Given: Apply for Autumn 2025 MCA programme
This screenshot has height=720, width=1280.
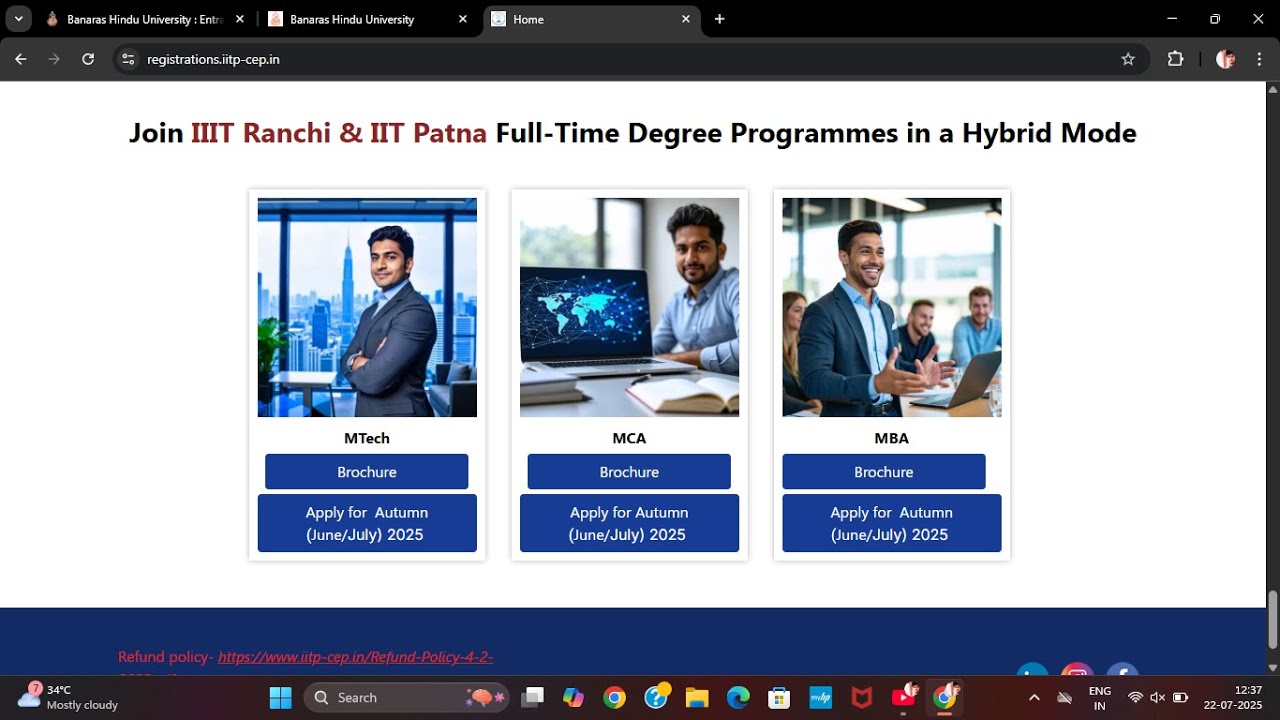Looking at the screenshot, I should click(629, 523).
